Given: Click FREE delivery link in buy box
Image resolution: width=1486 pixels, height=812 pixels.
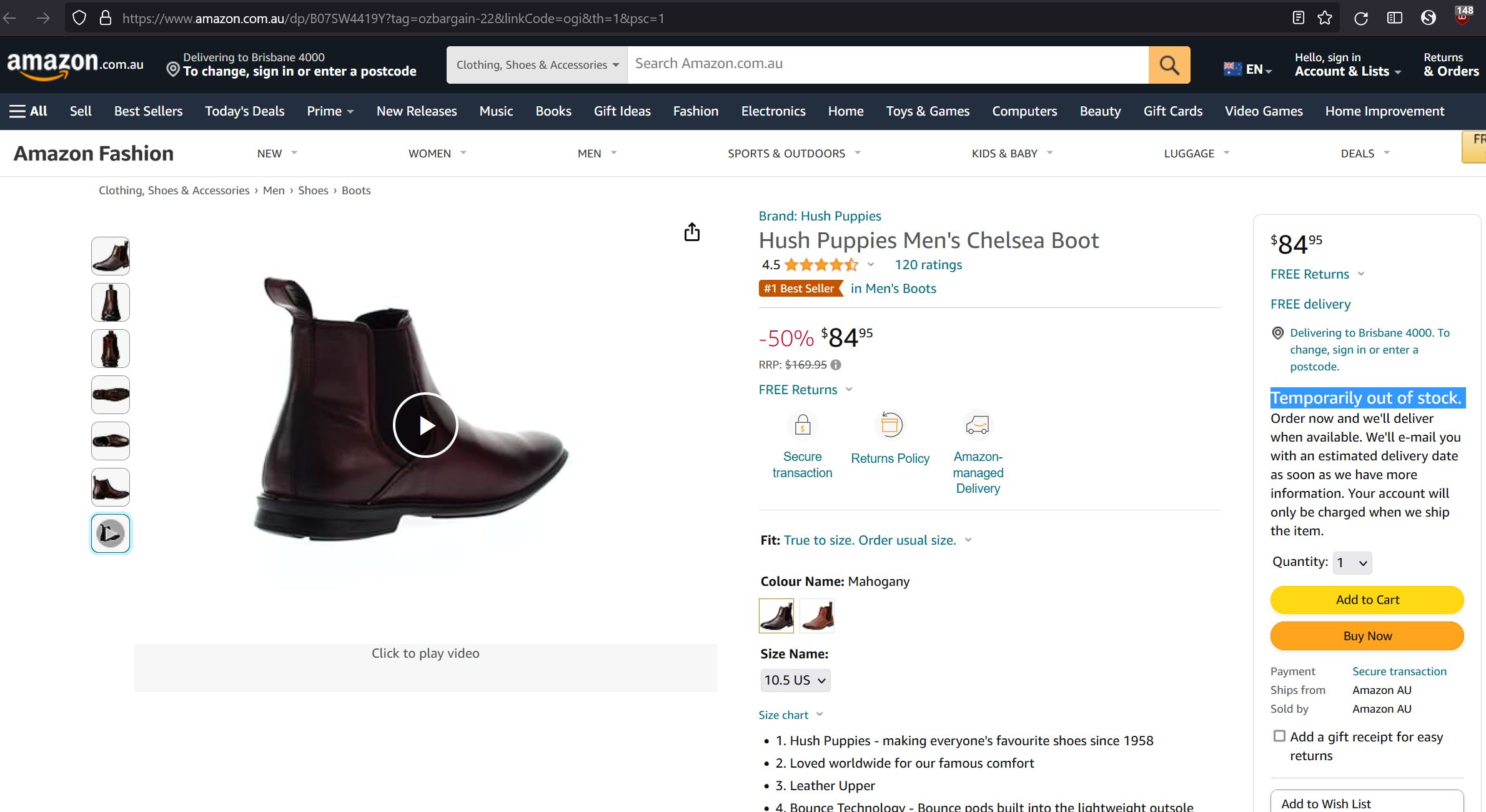Looking at the screenshot, I should click(x=1310, y=304).
